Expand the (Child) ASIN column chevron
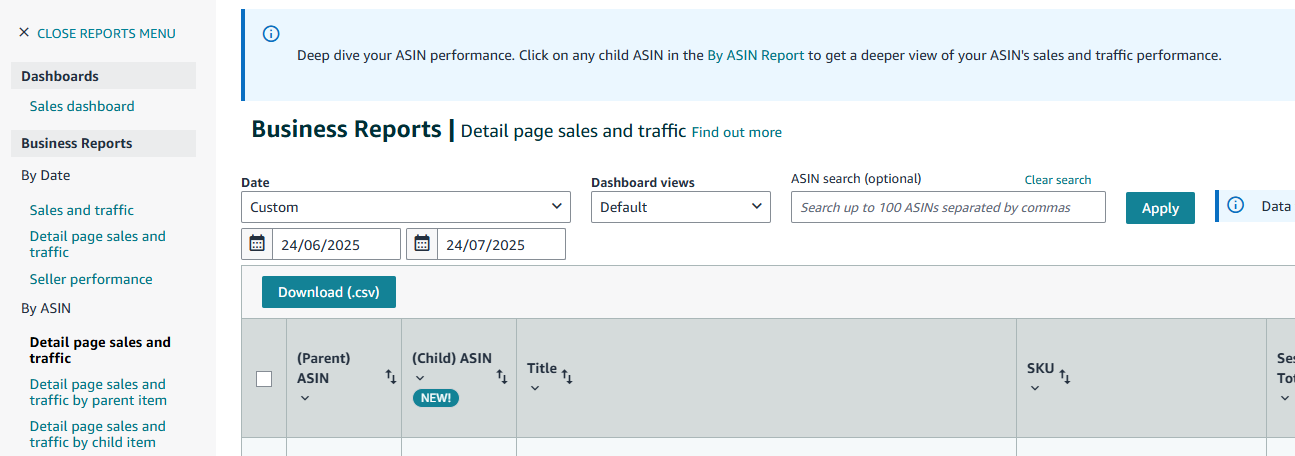 (420, 378)
